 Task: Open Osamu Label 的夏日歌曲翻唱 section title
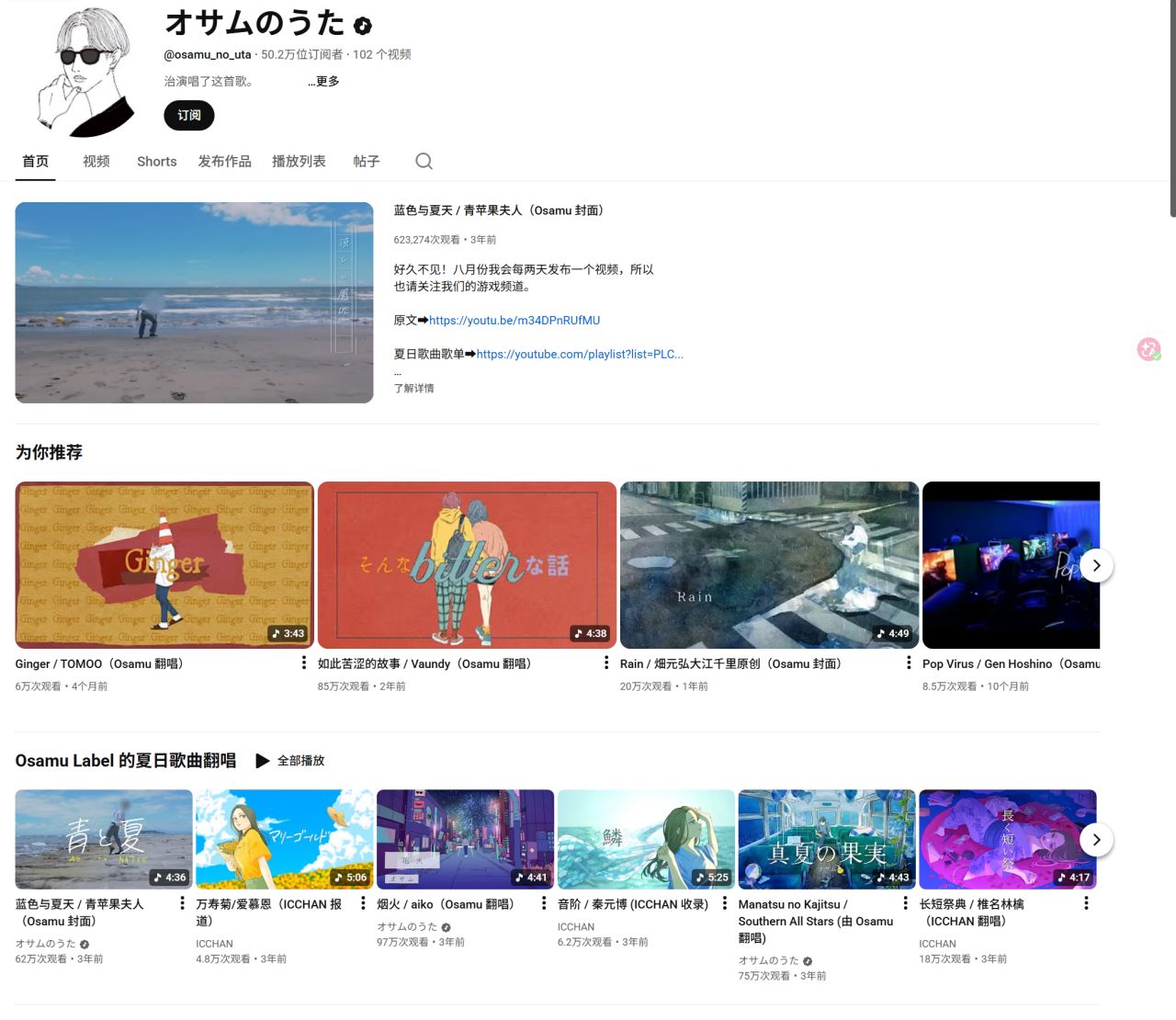tap(126, 761)
